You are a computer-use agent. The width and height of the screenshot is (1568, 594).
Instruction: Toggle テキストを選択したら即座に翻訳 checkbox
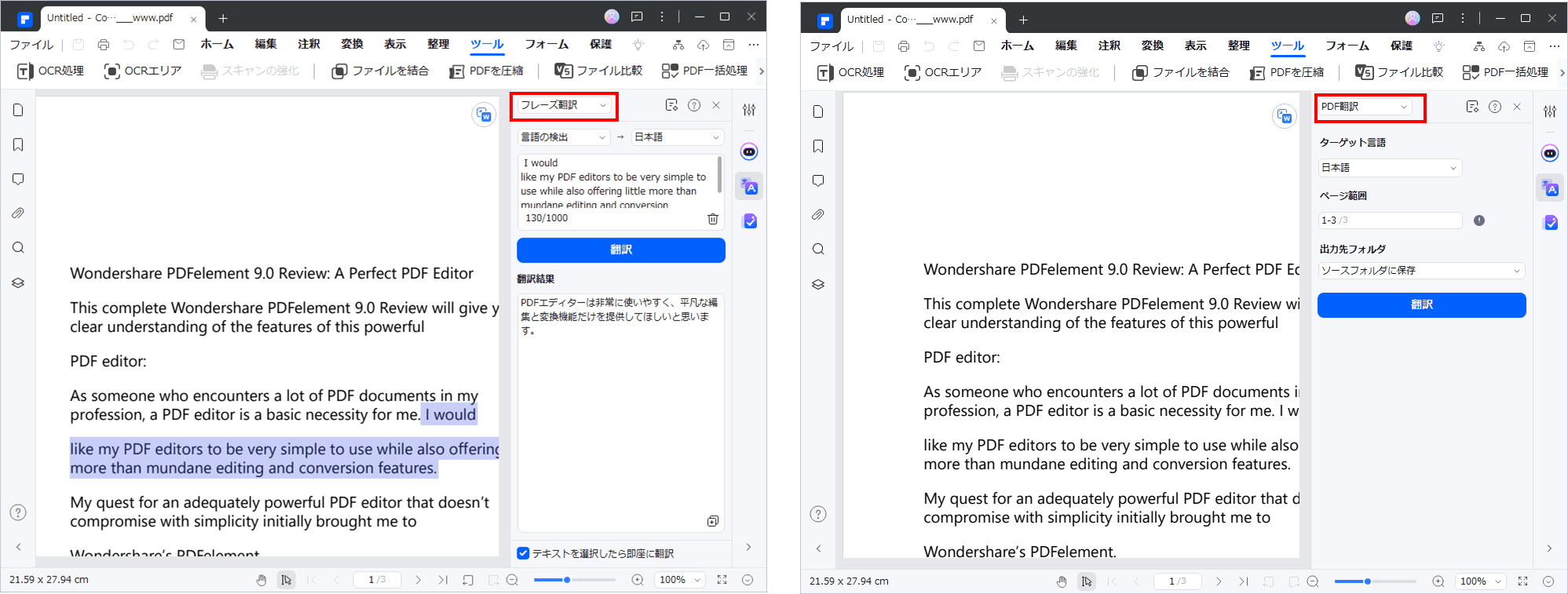[x=523, y=553]
